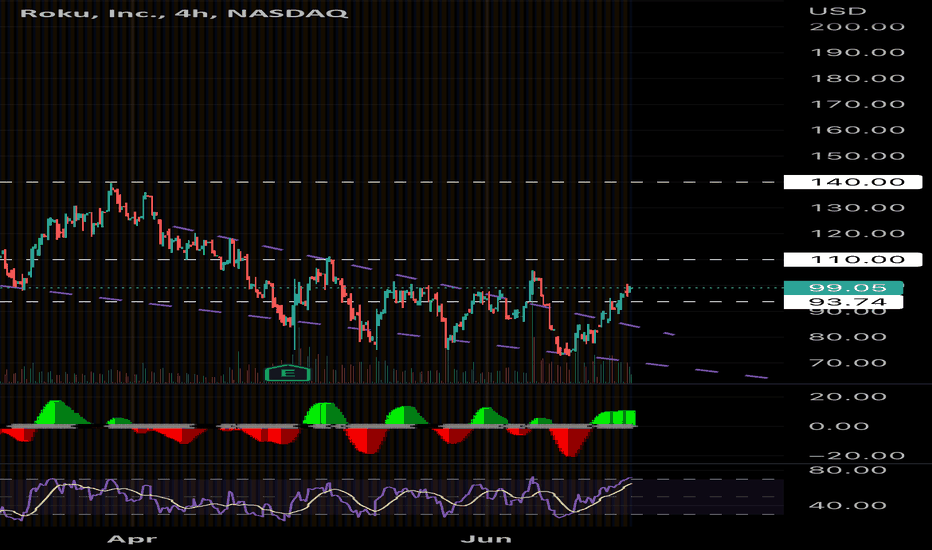The width and height of the screenshot is (932, 550).
Task: Click the 140.00 price level label
Action: 853,182
